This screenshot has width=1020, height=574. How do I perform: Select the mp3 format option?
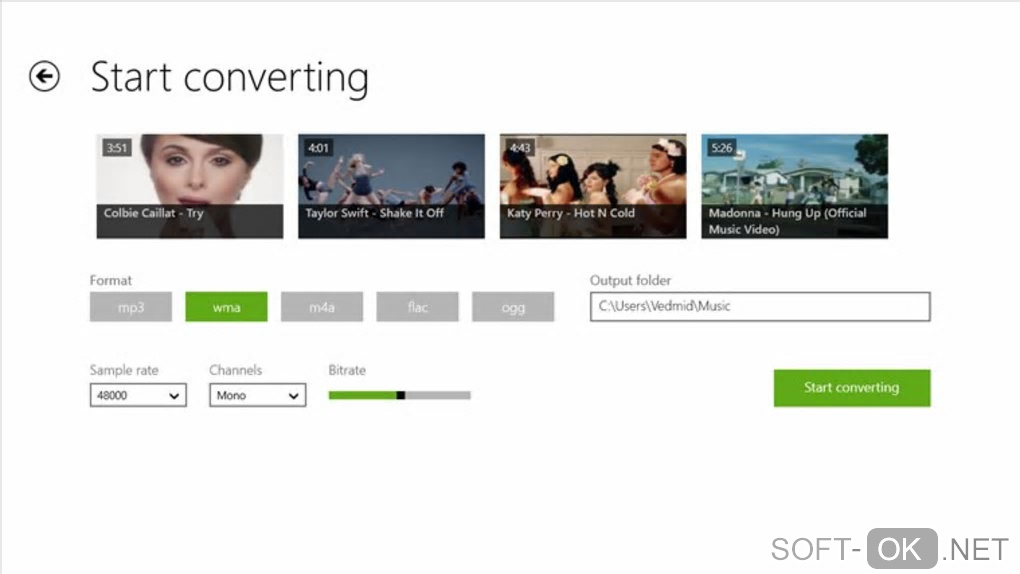[x=131, y=307]
